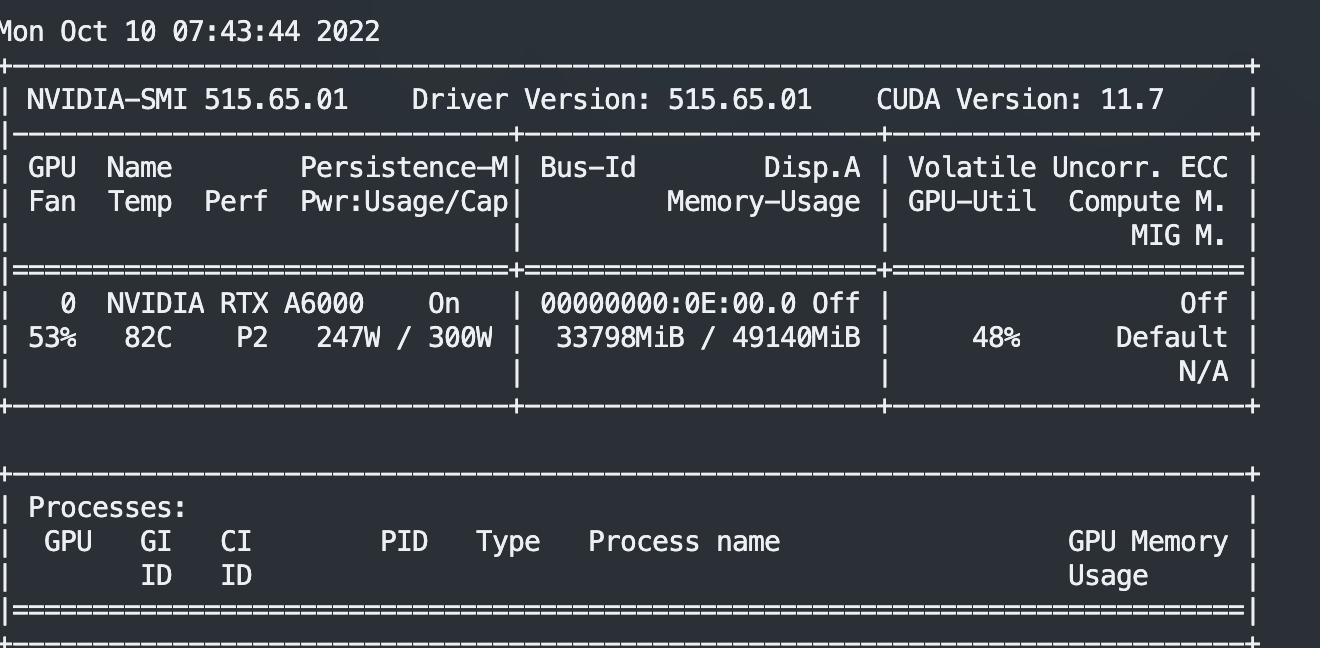The image size is (1320, 648).
Task: Click power usage '247W / 300W'
Action: tap(404, 338)
